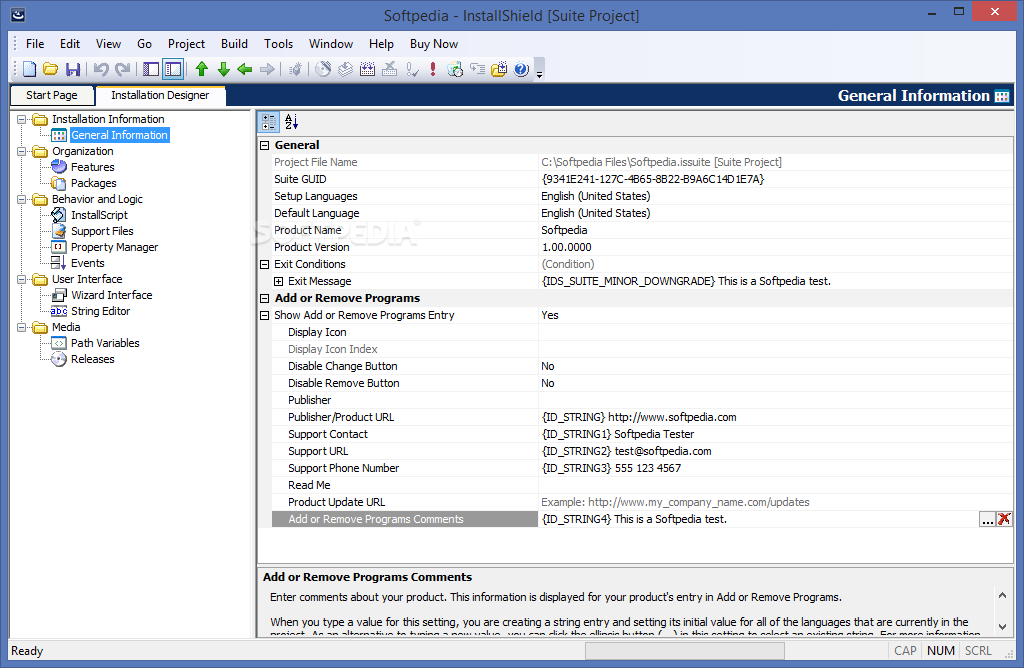
Task: Go forward with the gray right arrow
Action: coord(267,69)
